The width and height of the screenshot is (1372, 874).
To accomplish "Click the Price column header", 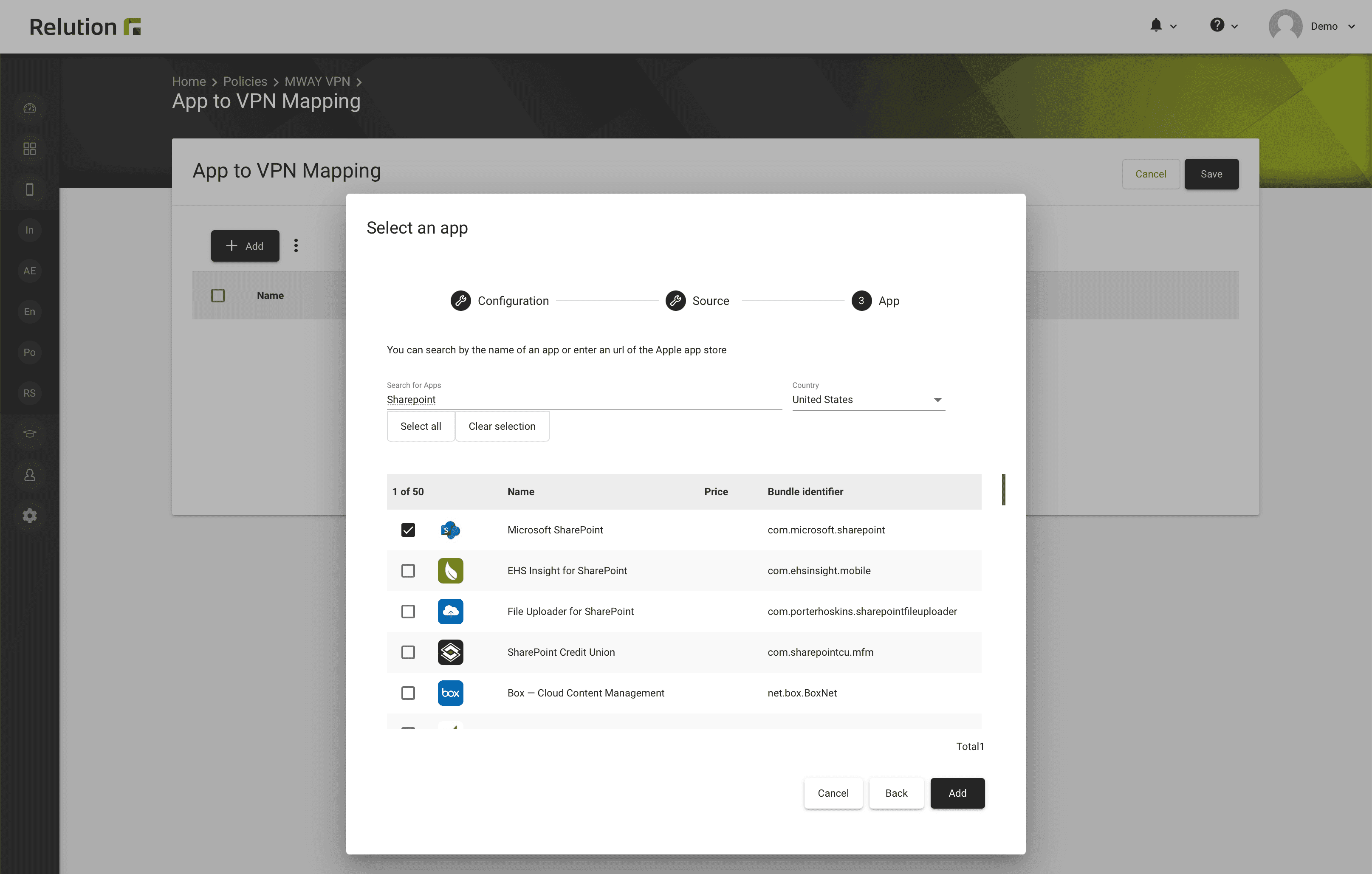I will click(x=716, y=492).
